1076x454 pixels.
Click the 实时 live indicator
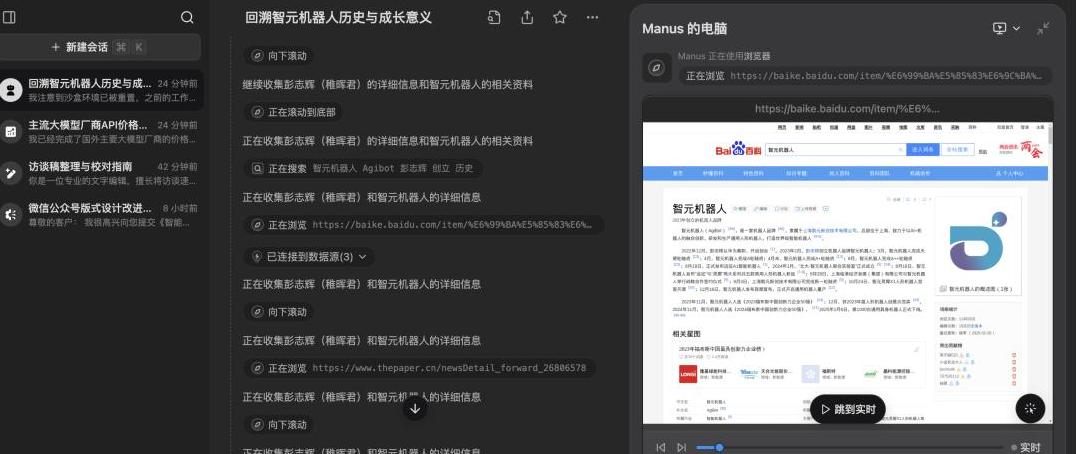tap(1025, 447)
